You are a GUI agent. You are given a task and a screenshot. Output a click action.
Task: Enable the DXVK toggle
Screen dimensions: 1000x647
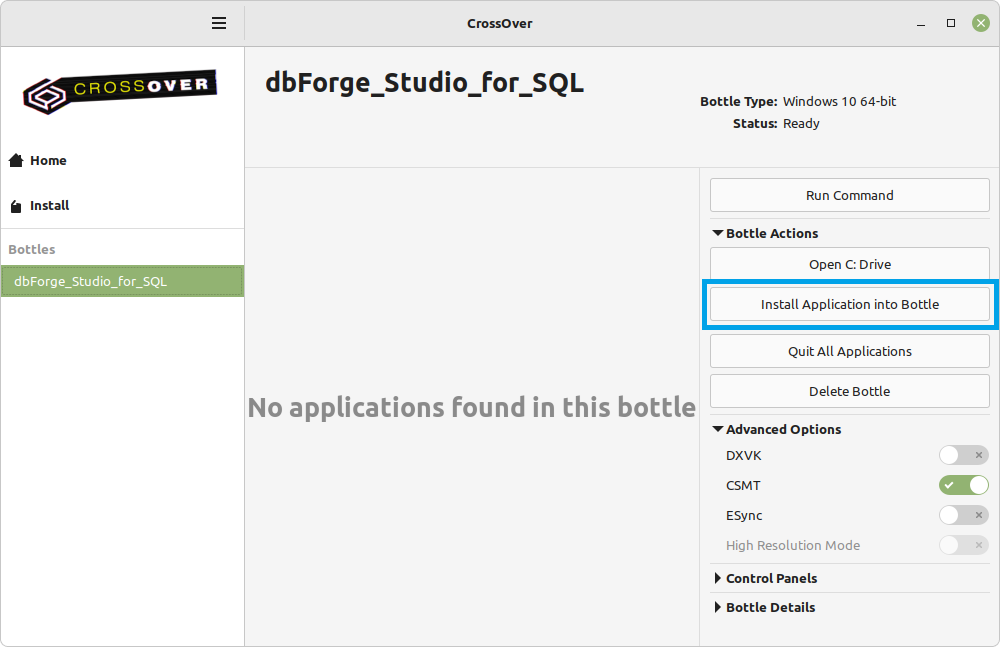click(963, 455)
